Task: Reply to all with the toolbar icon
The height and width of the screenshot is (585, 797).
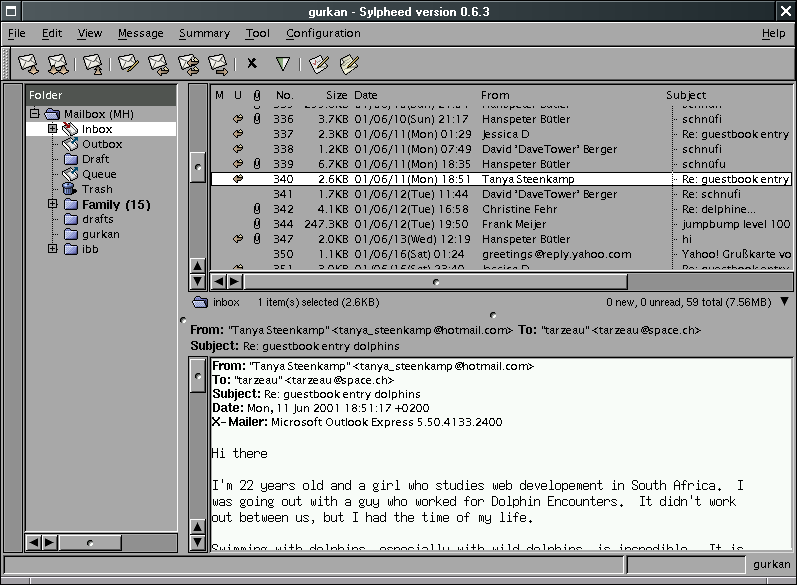Action: tap(188, 64)
